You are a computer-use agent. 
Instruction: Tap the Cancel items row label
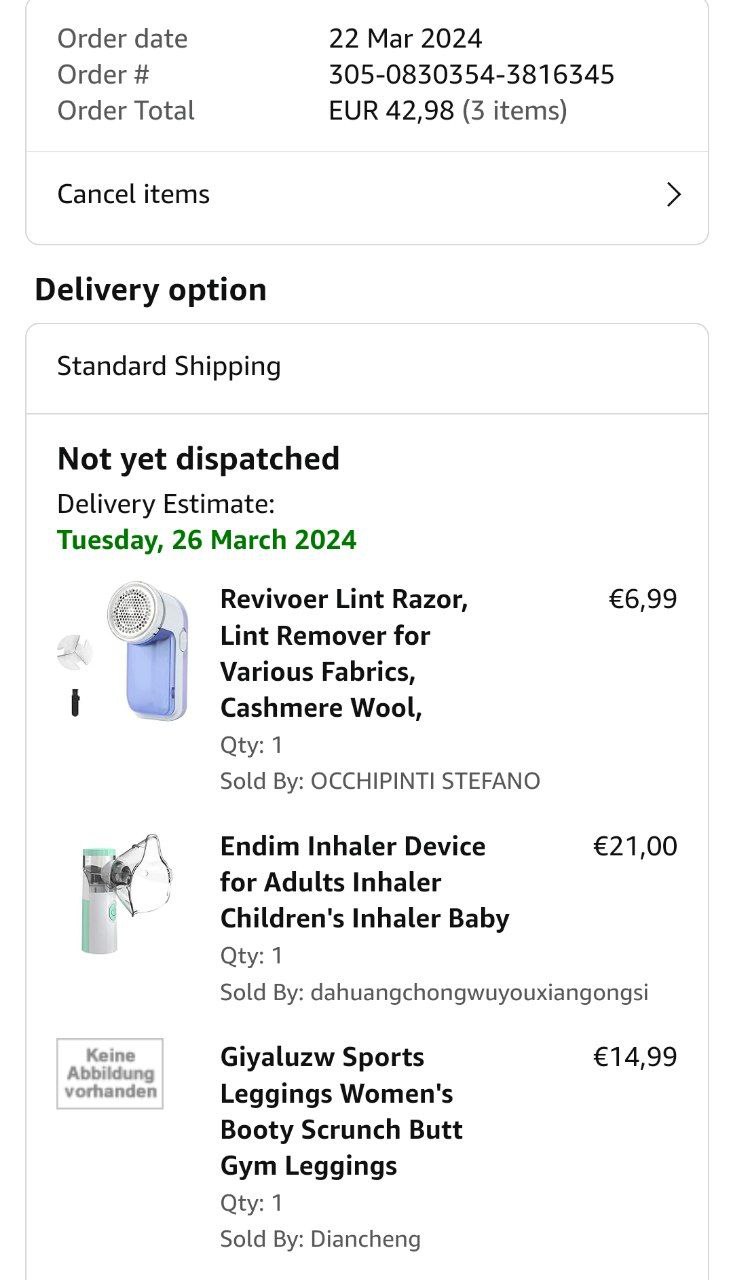point(134,194)
